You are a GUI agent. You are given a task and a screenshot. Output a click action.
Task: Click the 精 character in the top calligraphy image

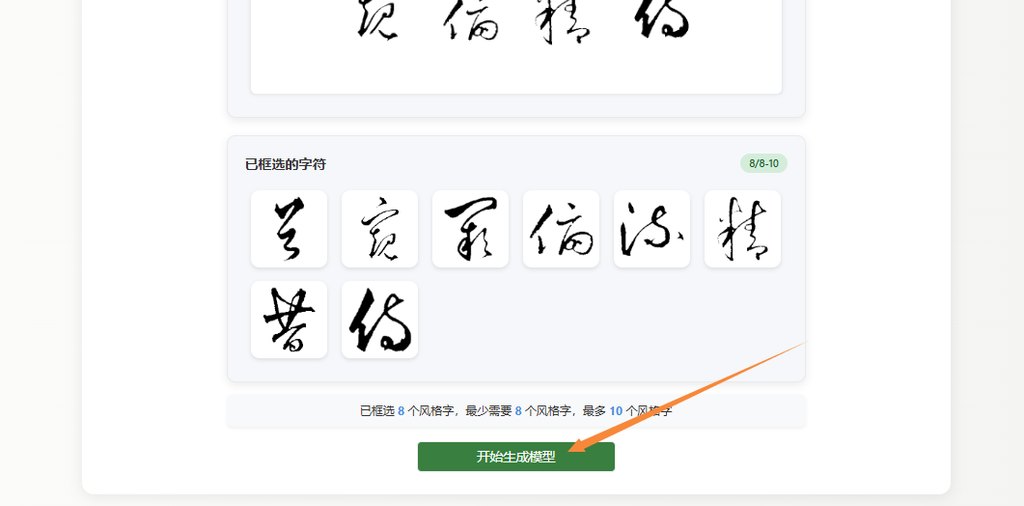562,21
